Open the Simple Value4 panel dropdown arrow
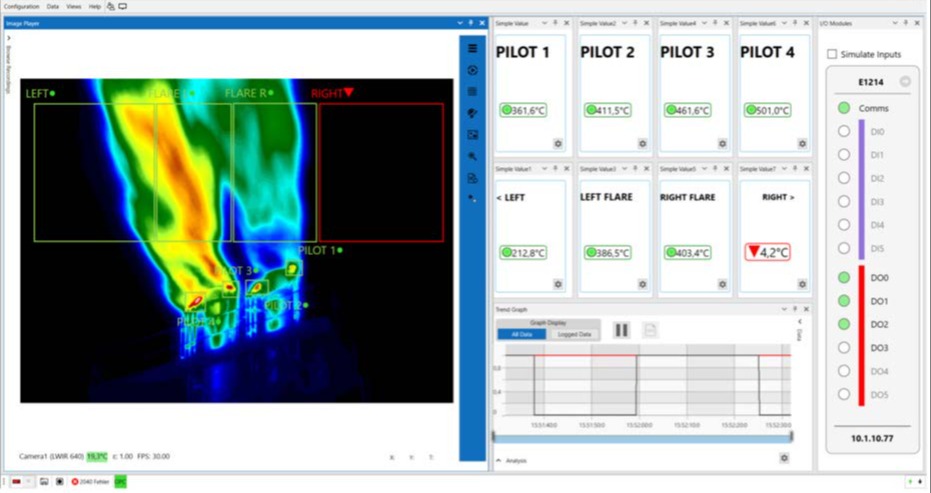The height and width of the screenshot is (493, 931). [704, 23]
